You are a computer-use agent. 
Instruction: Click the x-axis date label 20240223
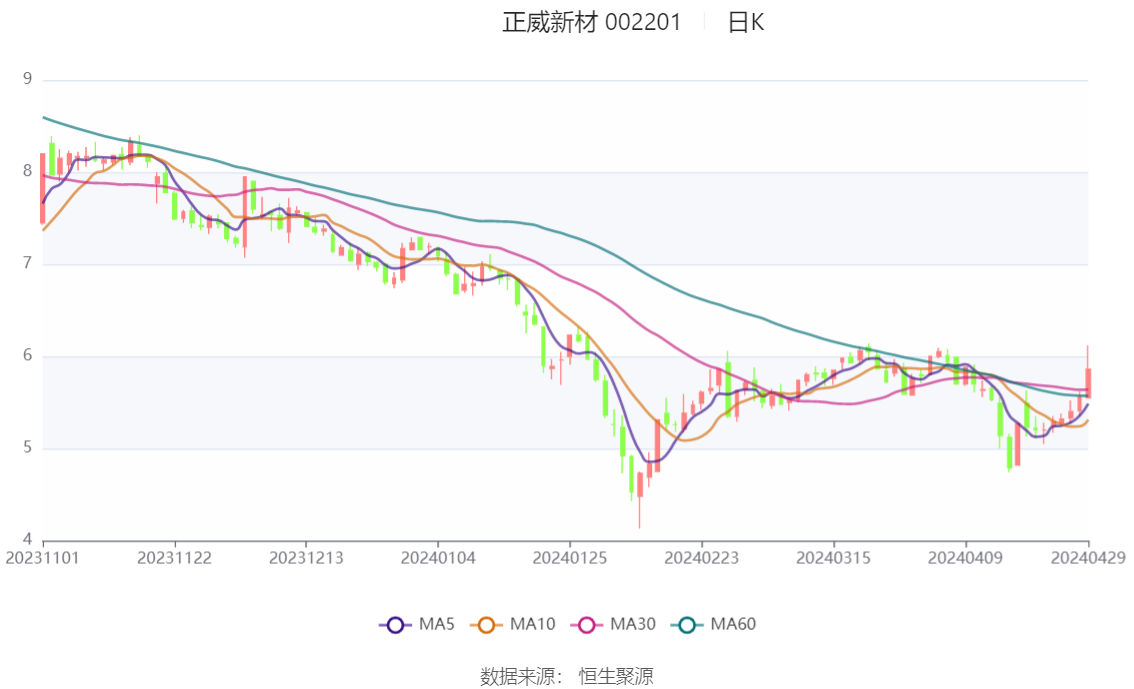pyautogui.click(x=702, y=558)
